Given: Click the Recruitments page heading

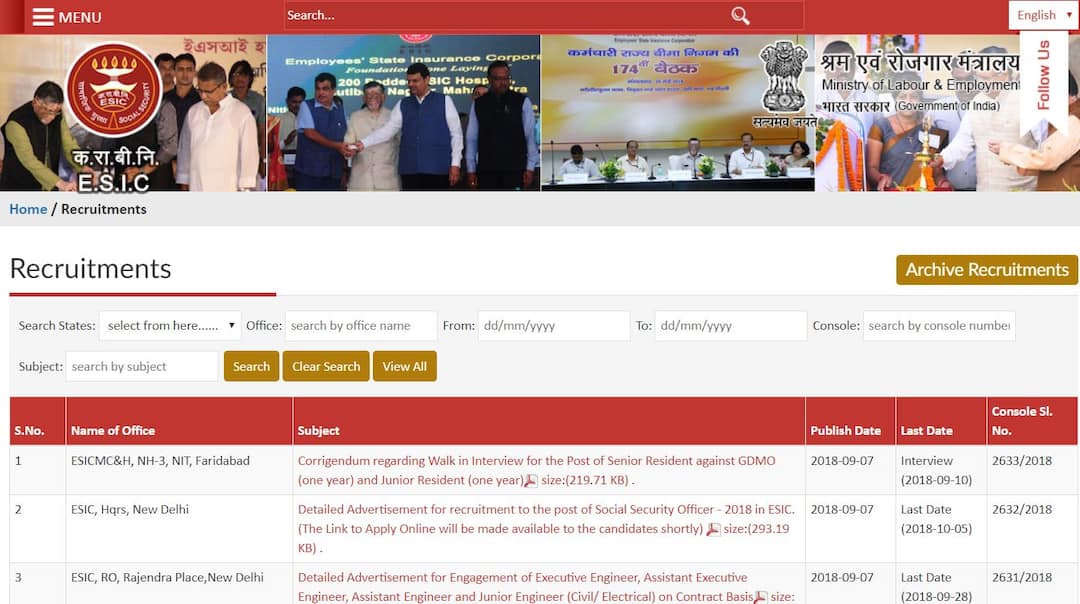Looking at the screenshot, I should pos(90,269).
